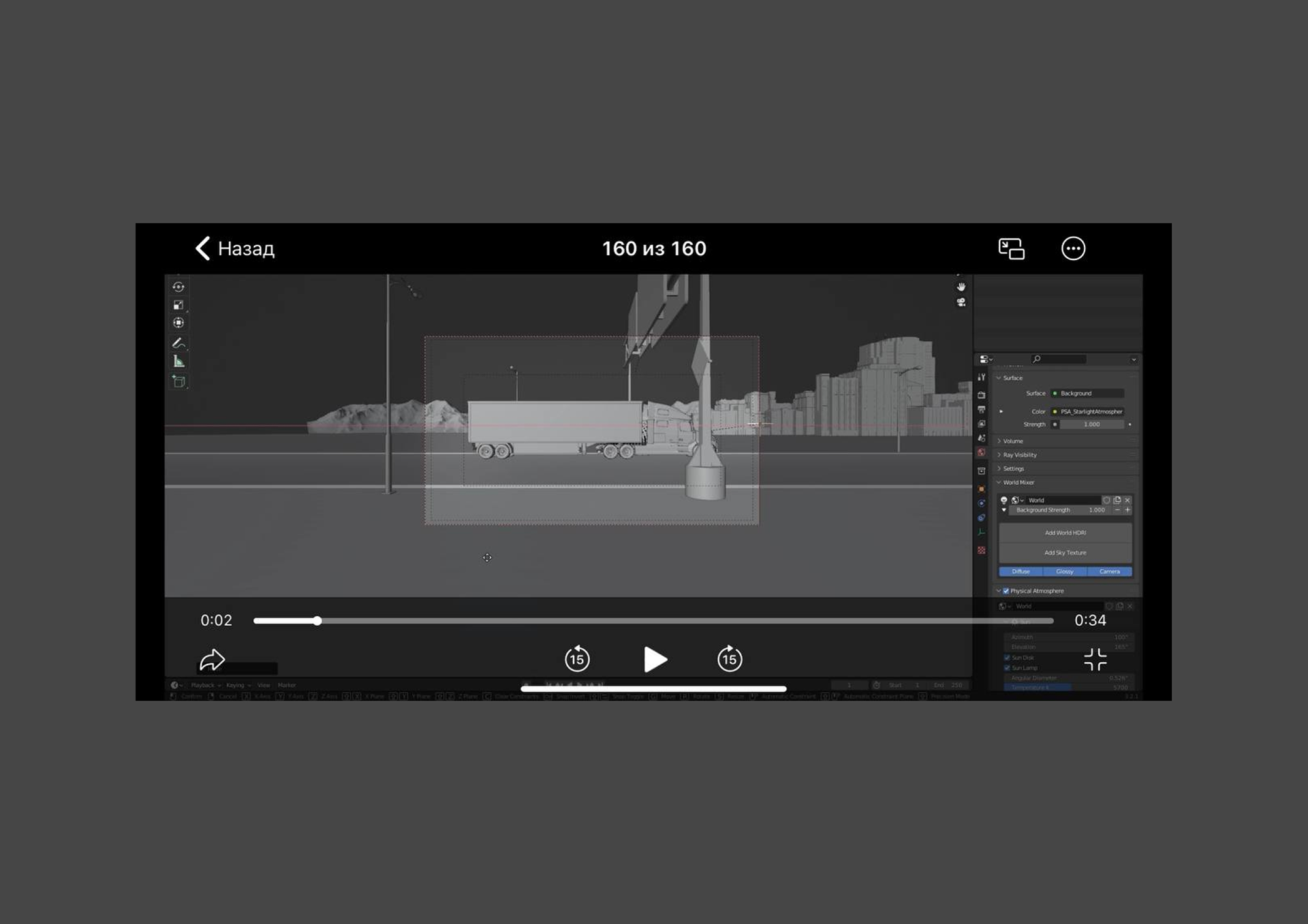Click the share arrow icon

(x=212, y=659)
